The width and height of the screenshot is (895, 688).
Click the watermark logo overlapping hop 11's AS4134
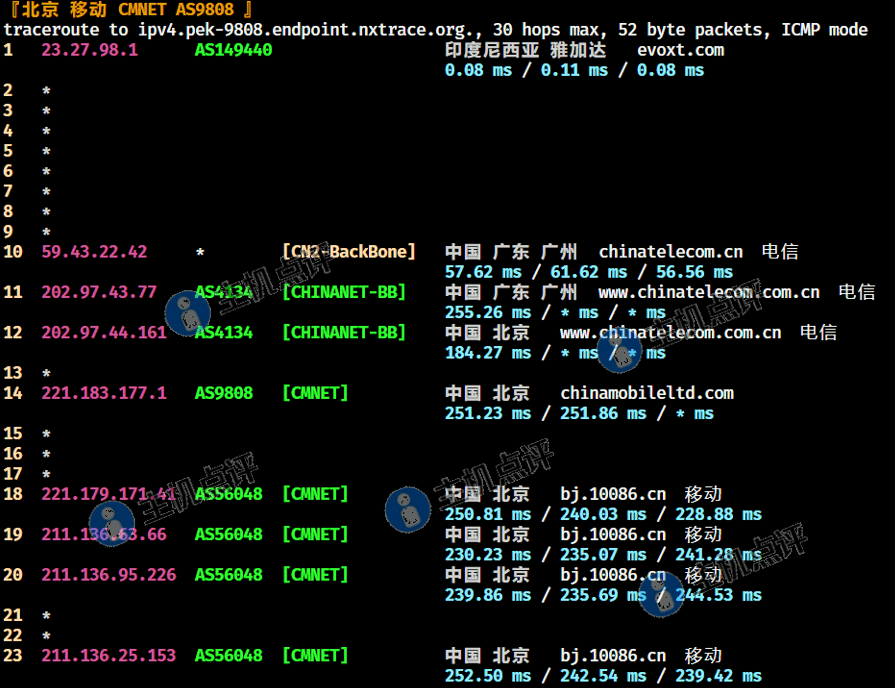(x=187, y=312)
